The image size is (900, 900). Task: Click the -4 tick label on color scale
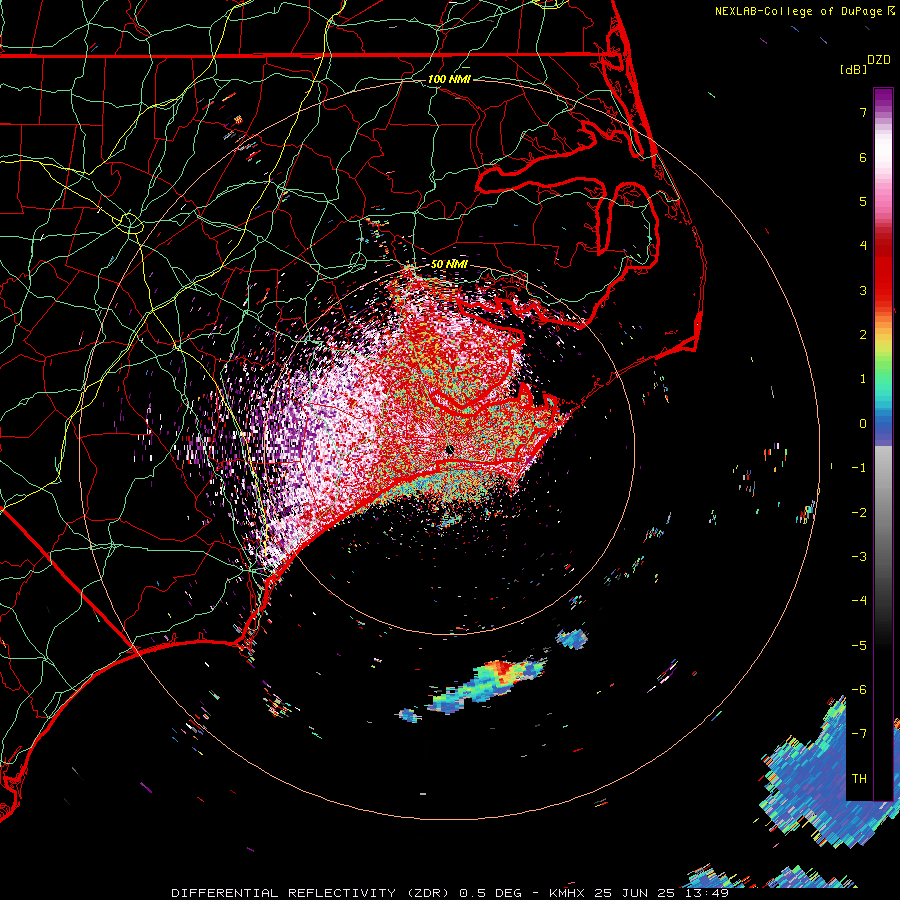859,601
